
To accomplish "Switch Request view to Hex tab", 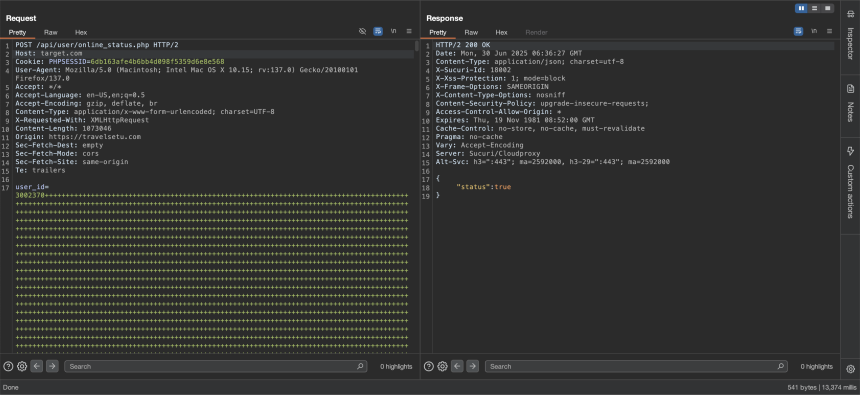I will [81, 32].
